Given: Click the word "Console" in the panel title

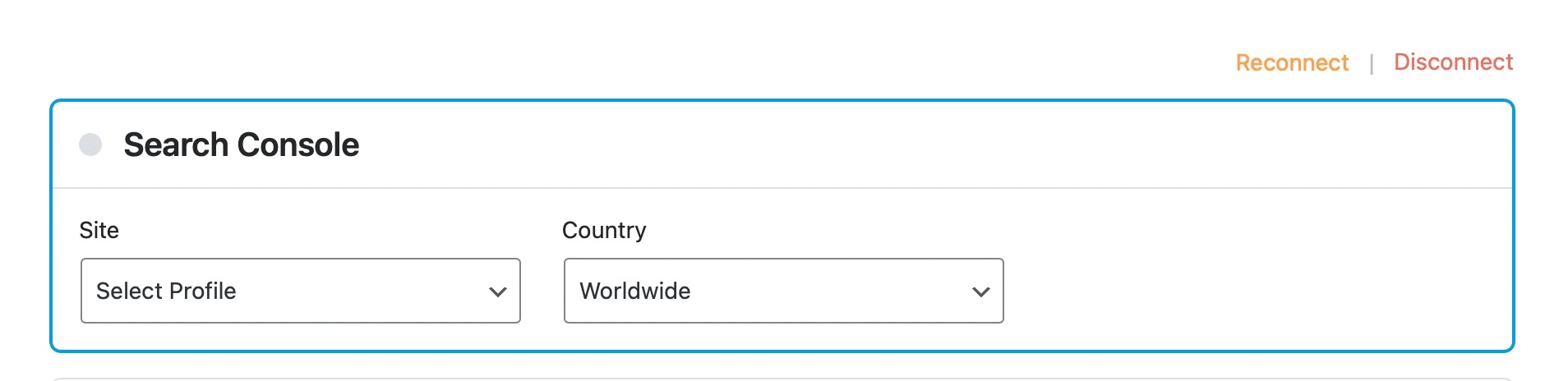Looking at the screenshot, I should tap(298, 145).
